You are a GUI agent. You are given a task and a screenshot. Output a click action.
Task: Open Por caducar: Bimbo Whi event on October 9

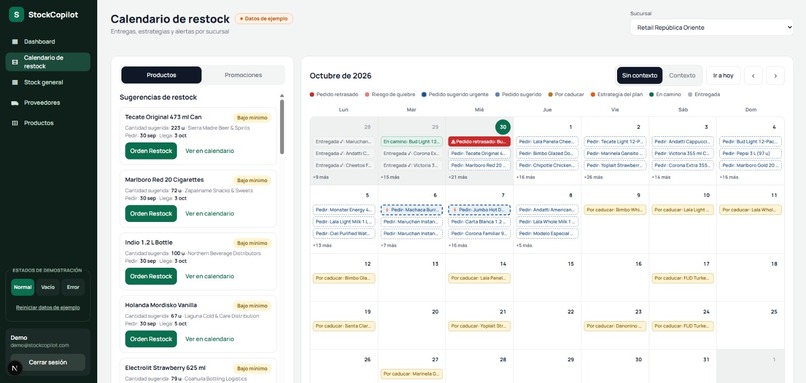coord(615,210)
